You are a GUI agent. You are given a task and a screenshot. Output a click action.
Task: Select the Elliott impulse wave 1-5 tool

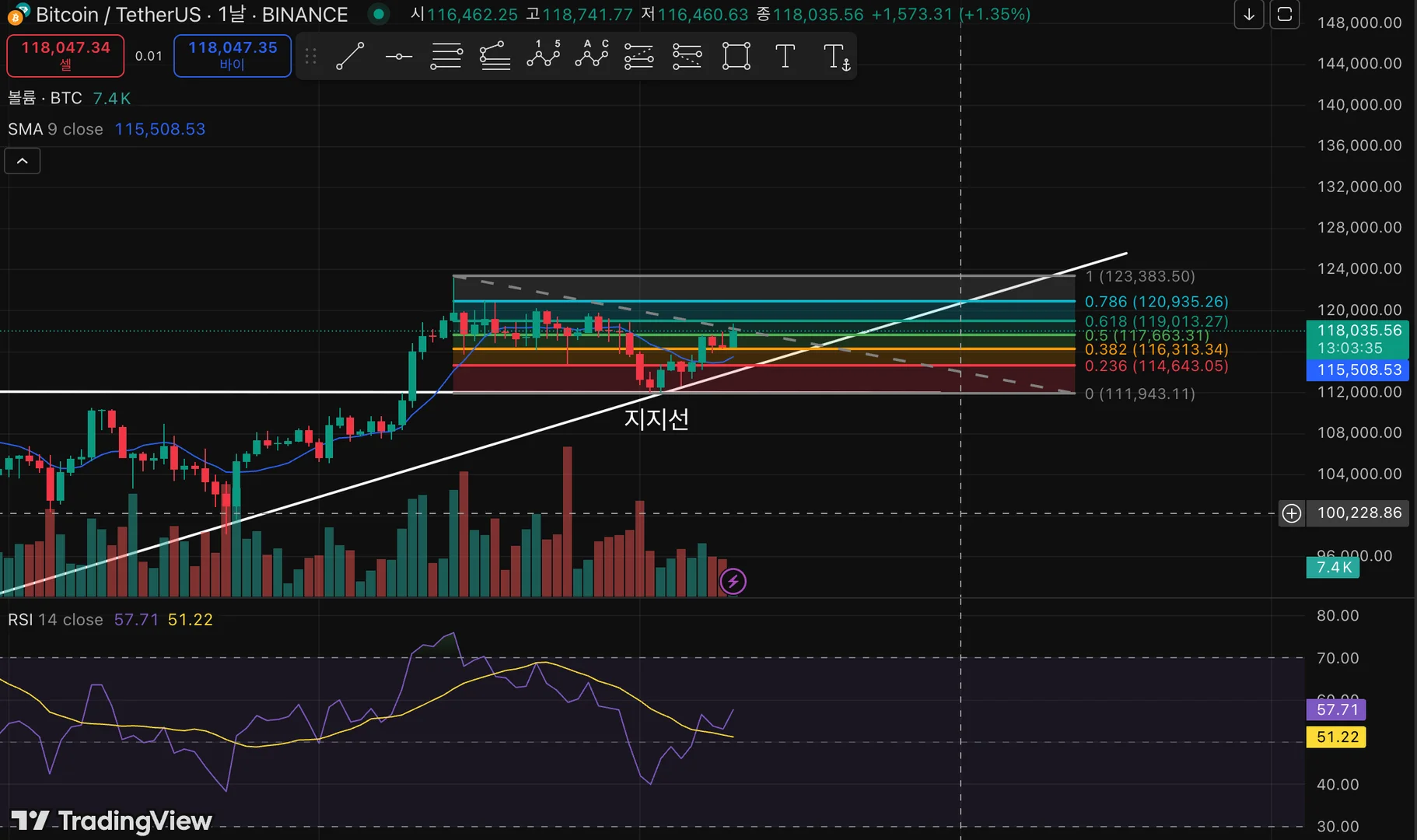pos(544,56)
